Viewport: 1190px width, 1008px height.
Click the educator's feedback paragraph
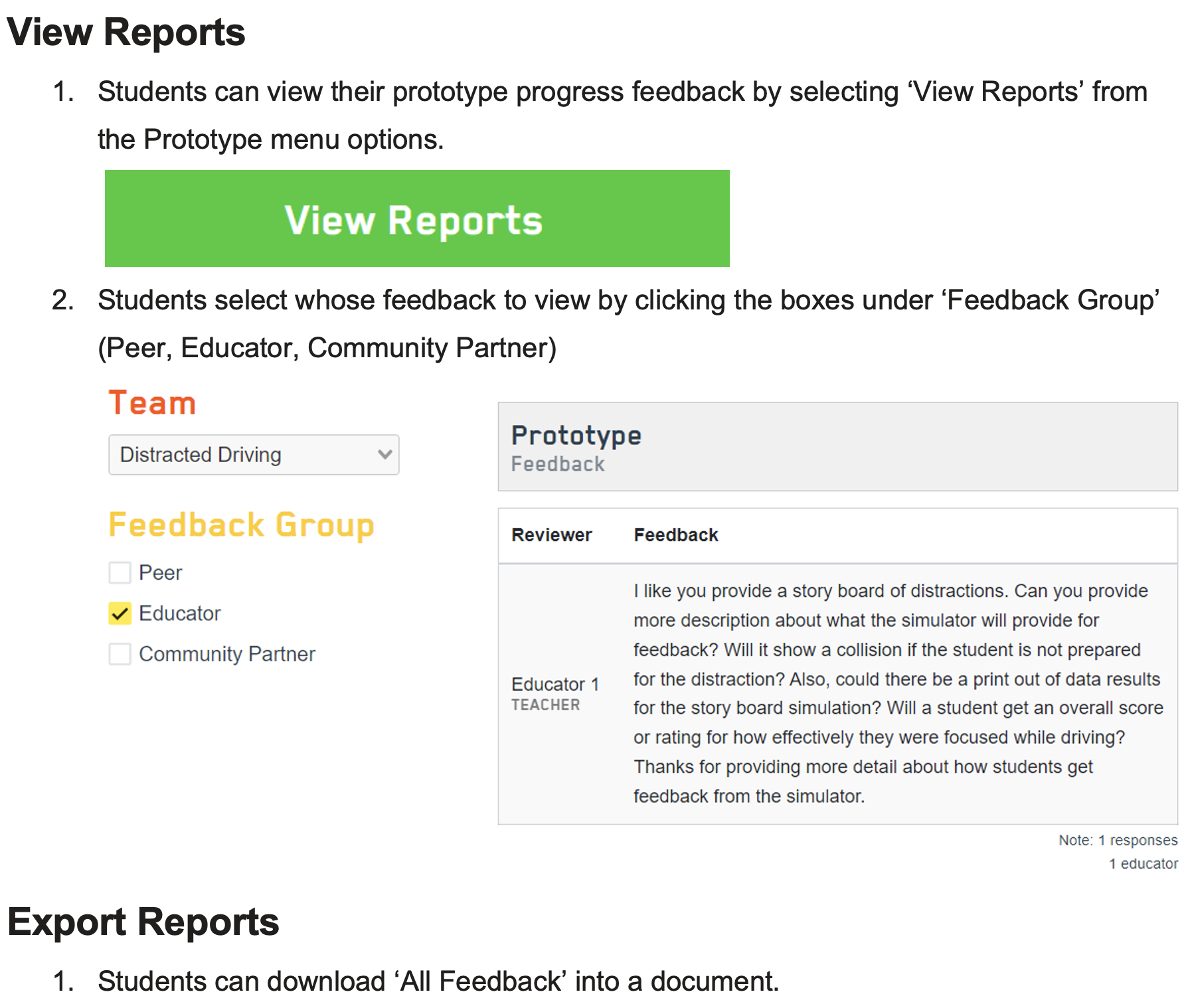(x=896, y=693)
